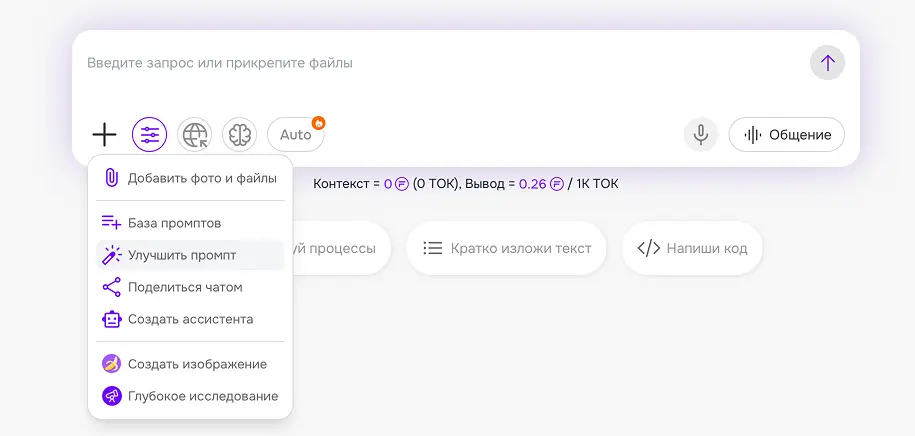915x436 pixels.
Task: Open the settings sliders icon
Action: [x=149, y=135]
